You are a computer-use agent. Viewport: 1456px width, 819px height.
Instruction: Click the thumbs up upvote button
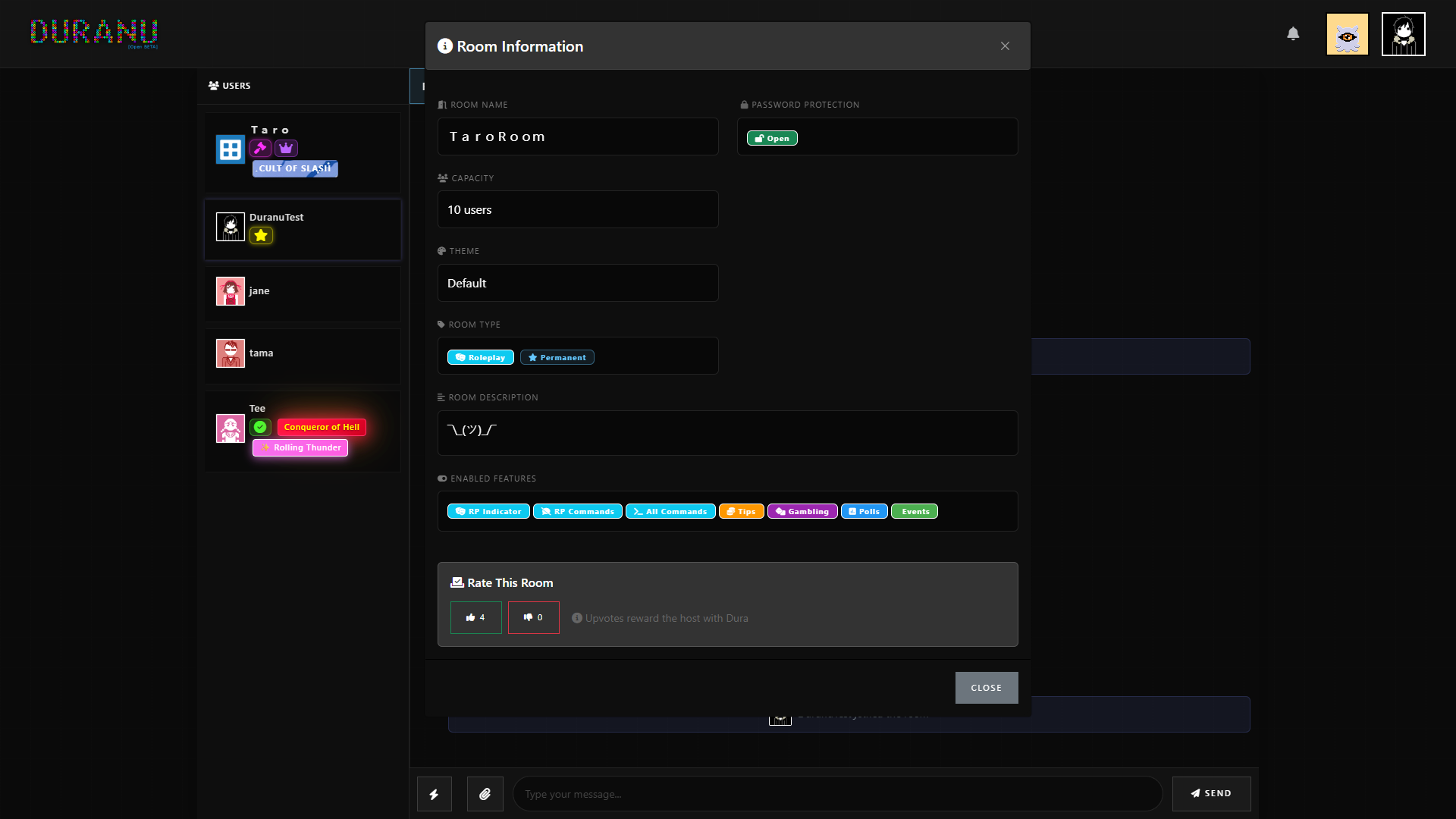[x=475, y=617]
